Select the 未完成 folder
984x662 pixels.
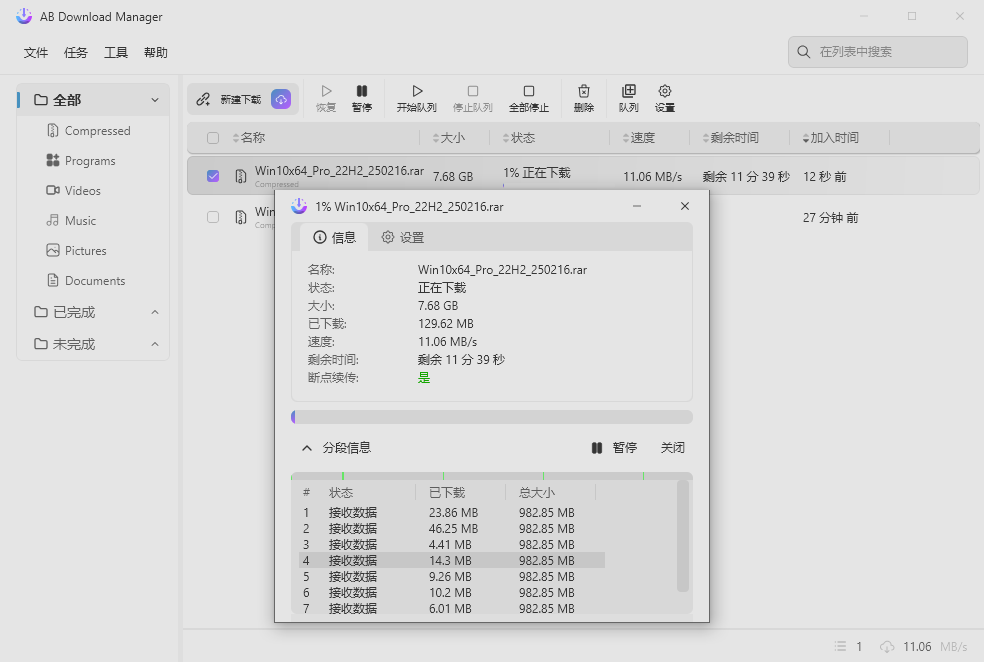93,344
